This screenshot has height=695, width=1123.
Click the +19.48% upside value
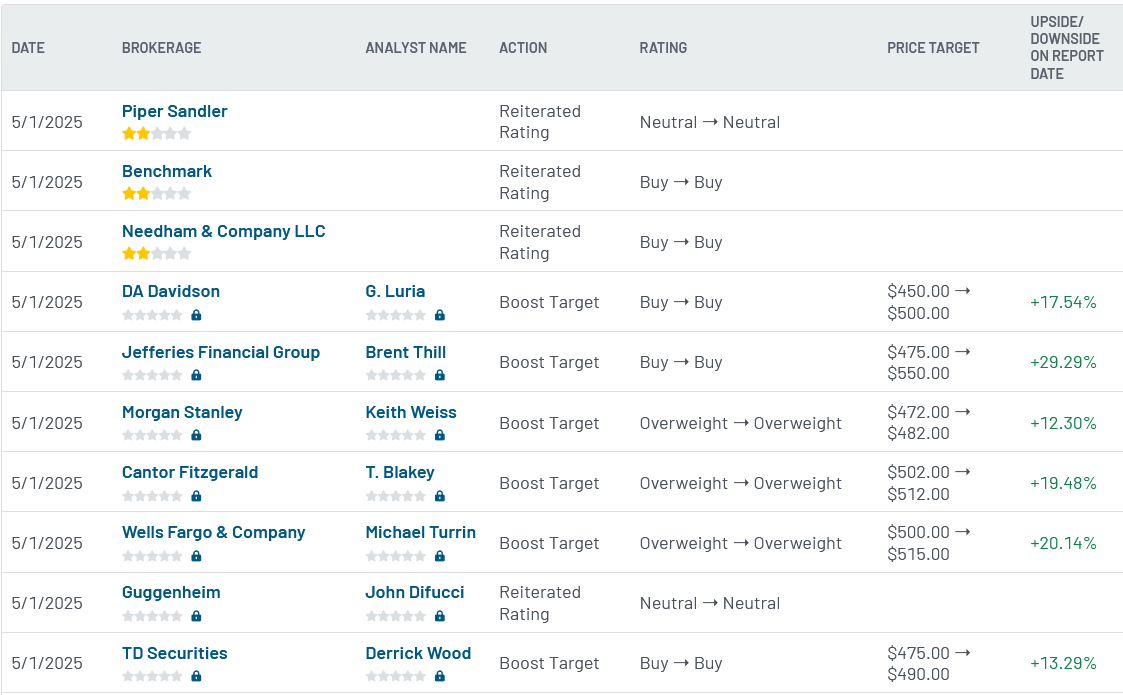coord(1063,484)
